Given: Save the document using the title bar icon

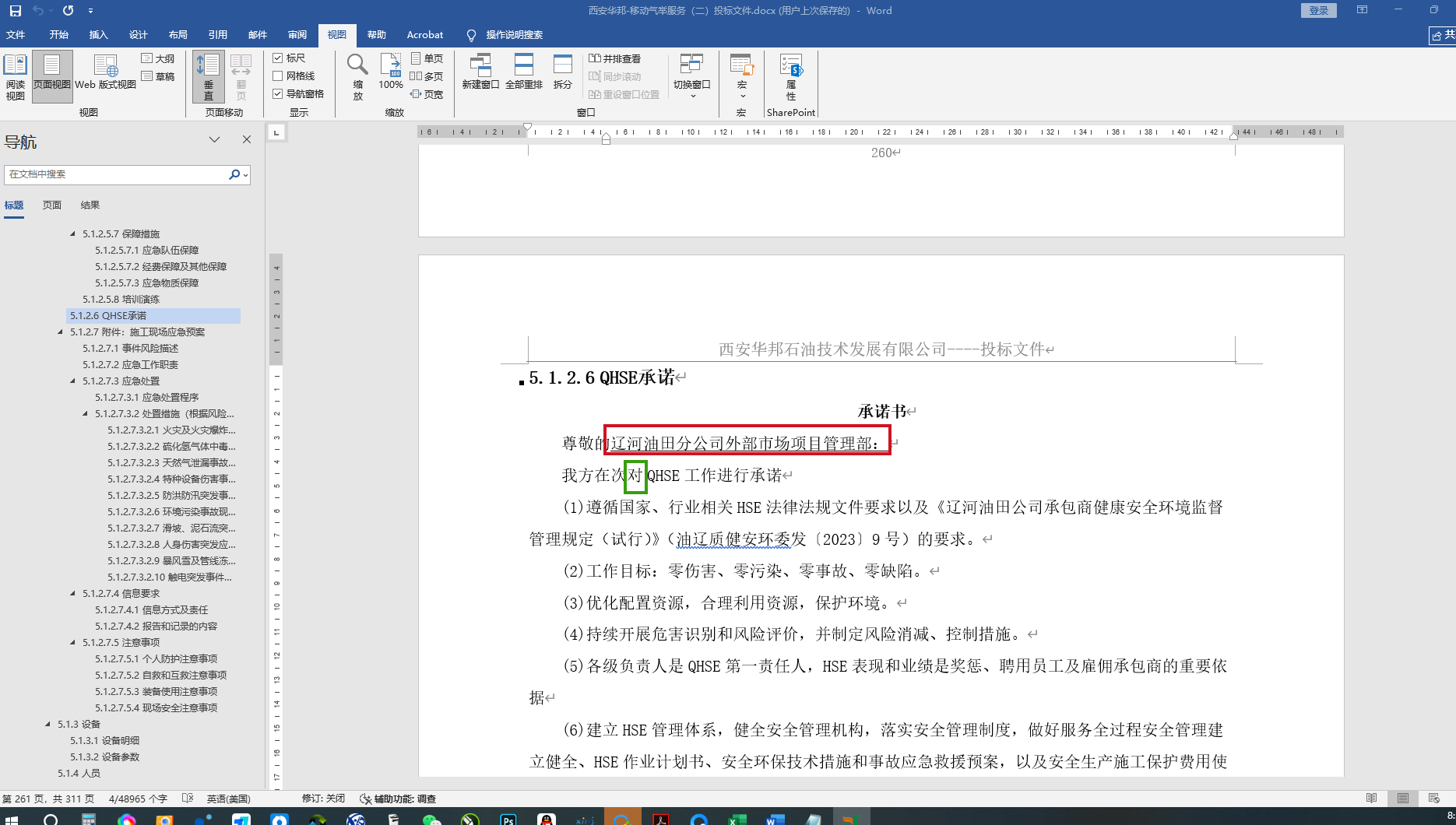Looking at the screenshot, I should (15, 11).
